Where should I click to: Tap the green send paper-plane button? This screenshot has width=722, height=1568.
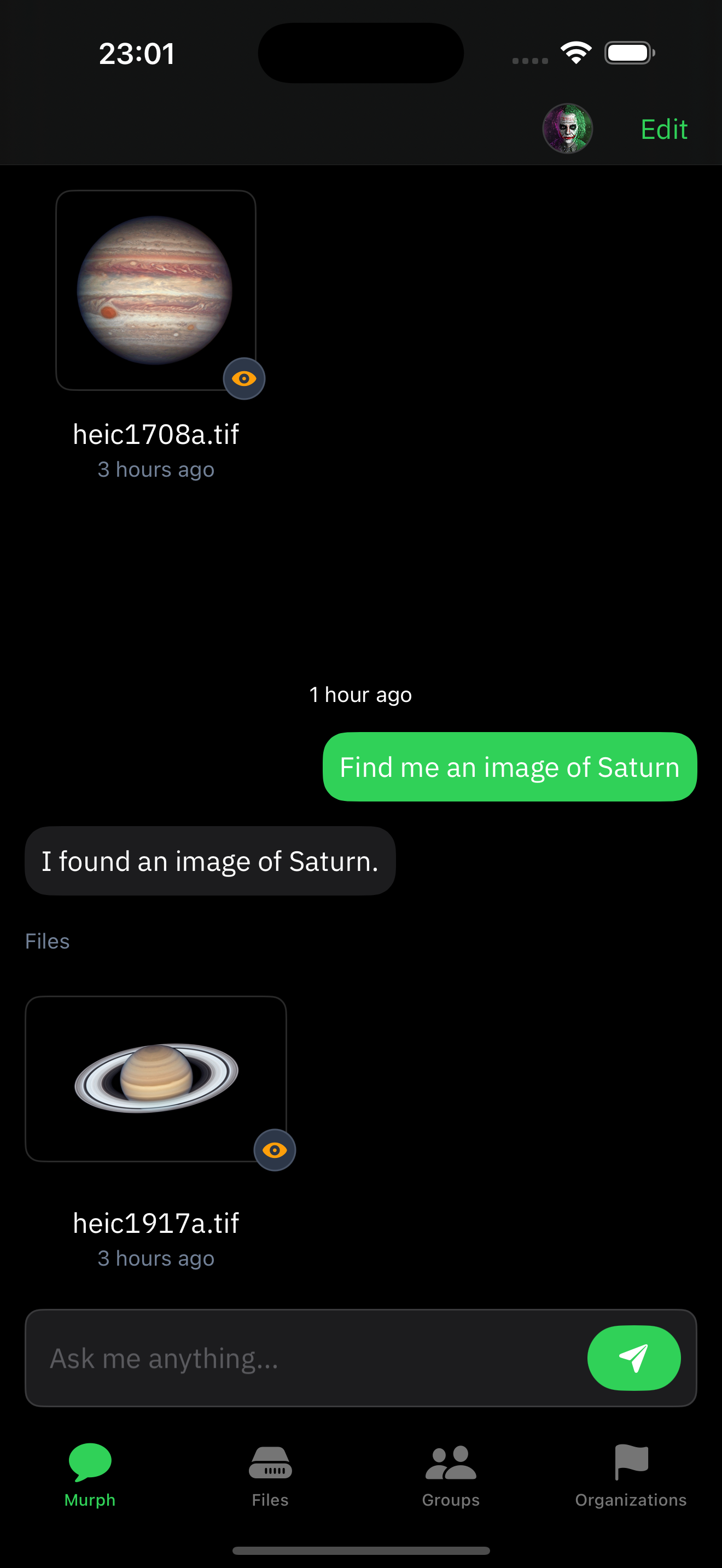(x=634, y=1358)
